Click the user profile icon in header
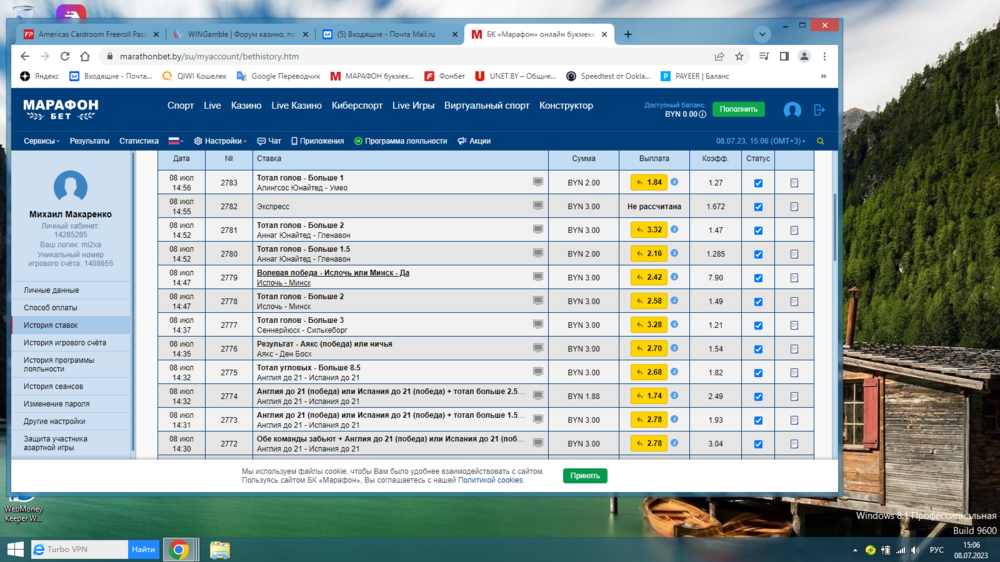This screenshot has width=1000, height=562. [x=792, y=110]
